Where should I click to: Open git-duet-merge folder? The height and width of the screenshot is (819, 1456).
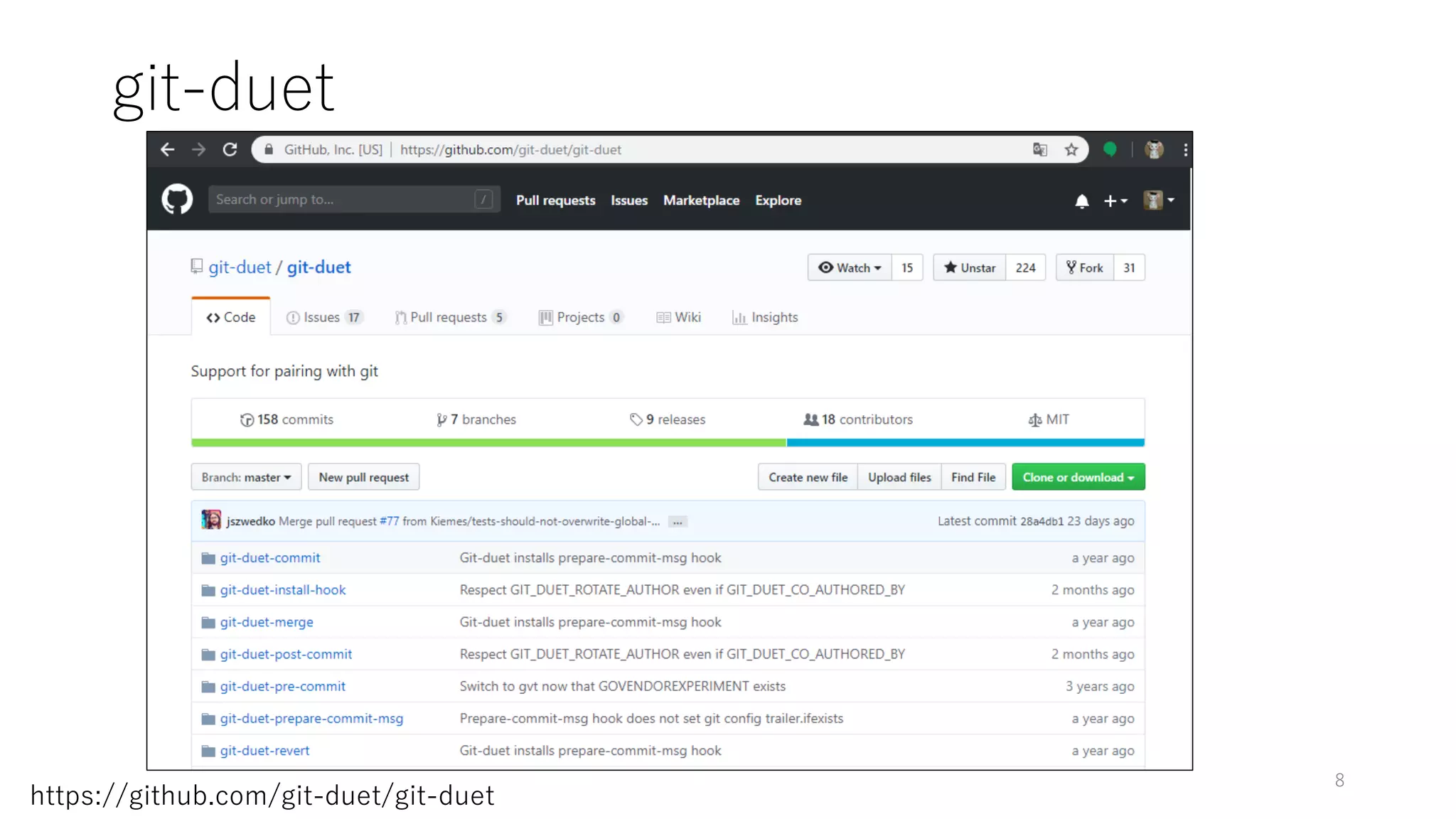267,622
